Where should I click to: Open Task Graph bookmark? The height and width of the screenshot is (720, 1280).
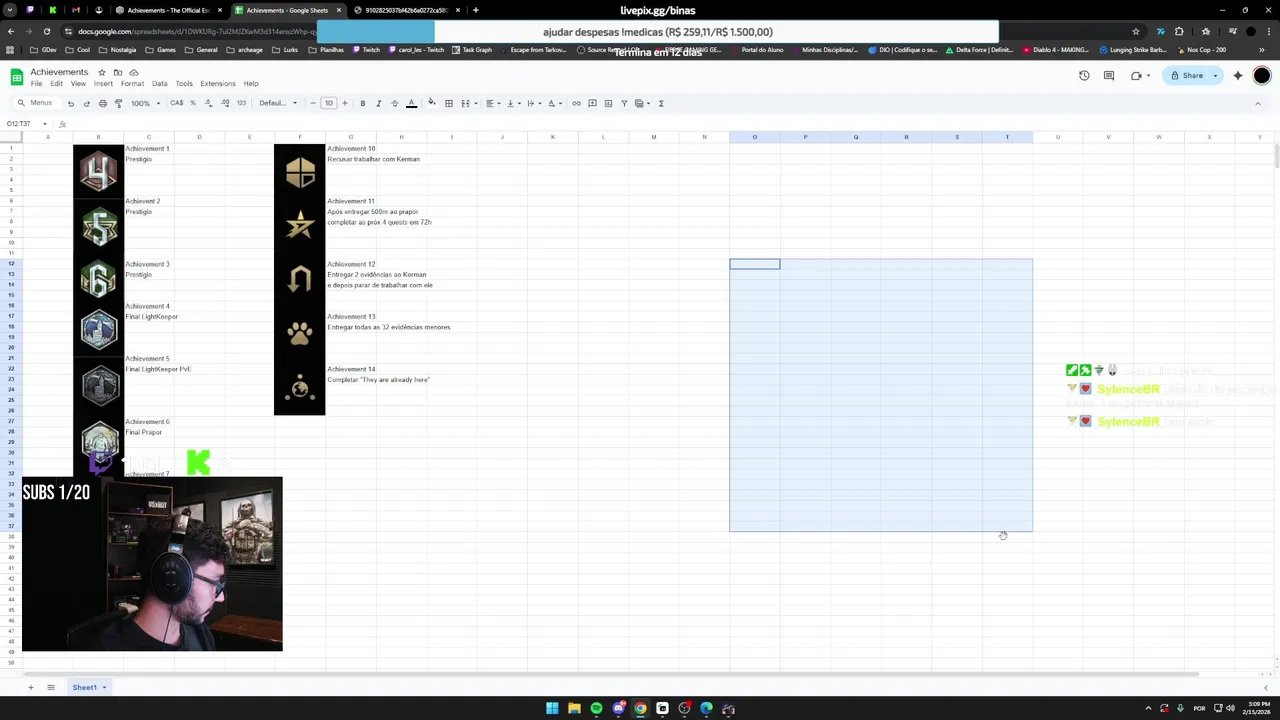[x=472, y=50]
